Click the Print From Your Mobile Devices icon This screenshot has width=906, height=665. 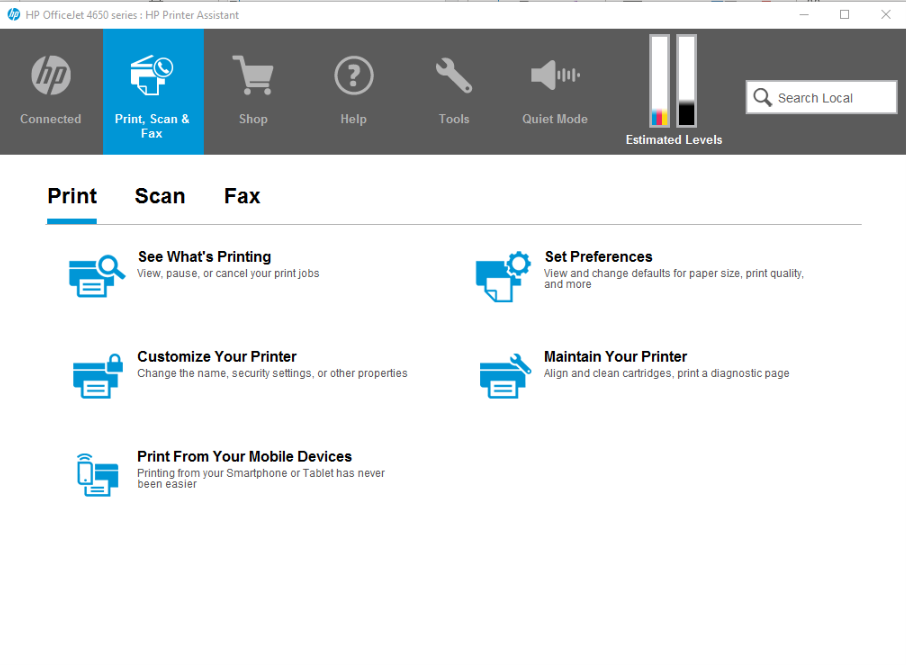coord(97,473)
